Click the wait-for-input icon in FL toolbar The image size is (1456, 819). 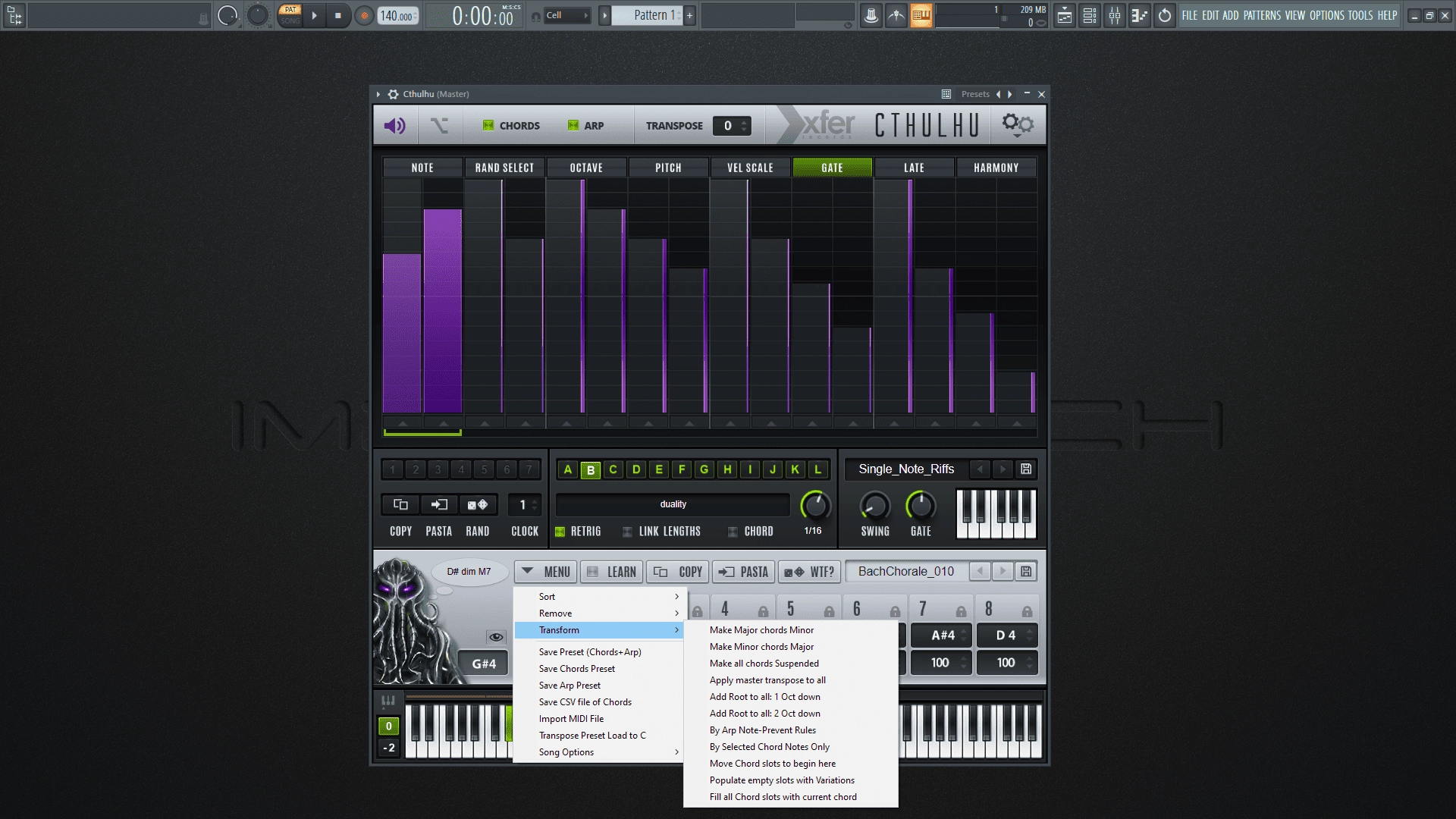coord(896,15)
